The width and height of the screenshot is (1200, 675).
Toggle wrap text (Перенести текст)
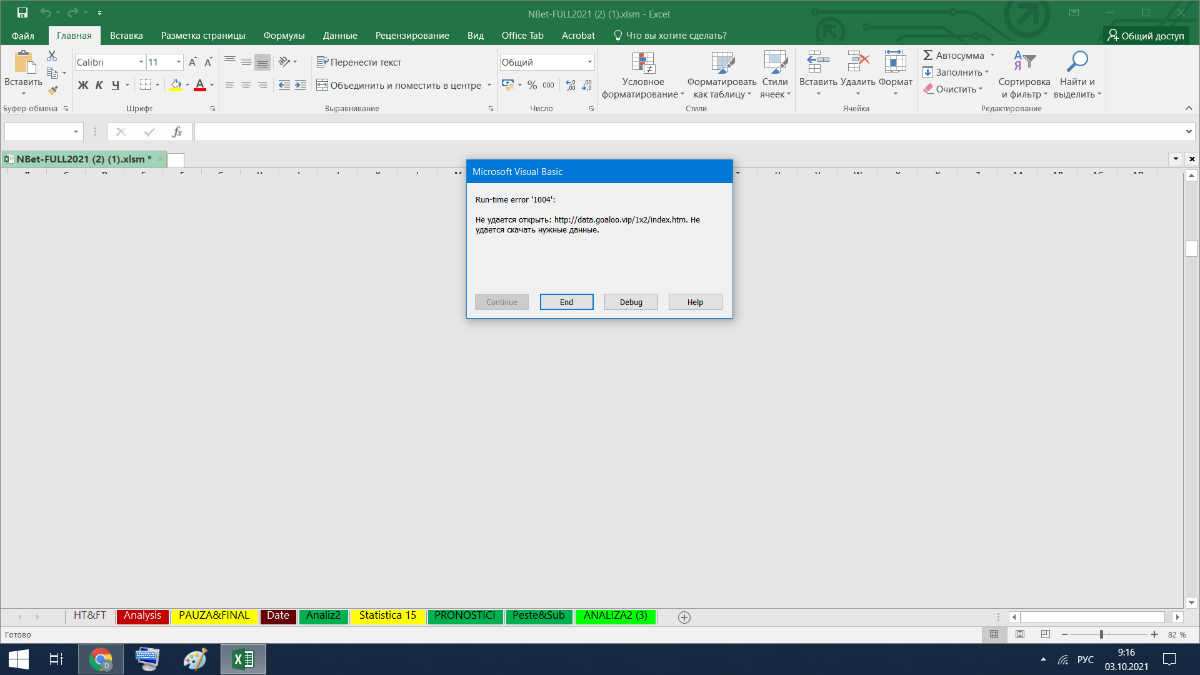click(x=359, y=62)
